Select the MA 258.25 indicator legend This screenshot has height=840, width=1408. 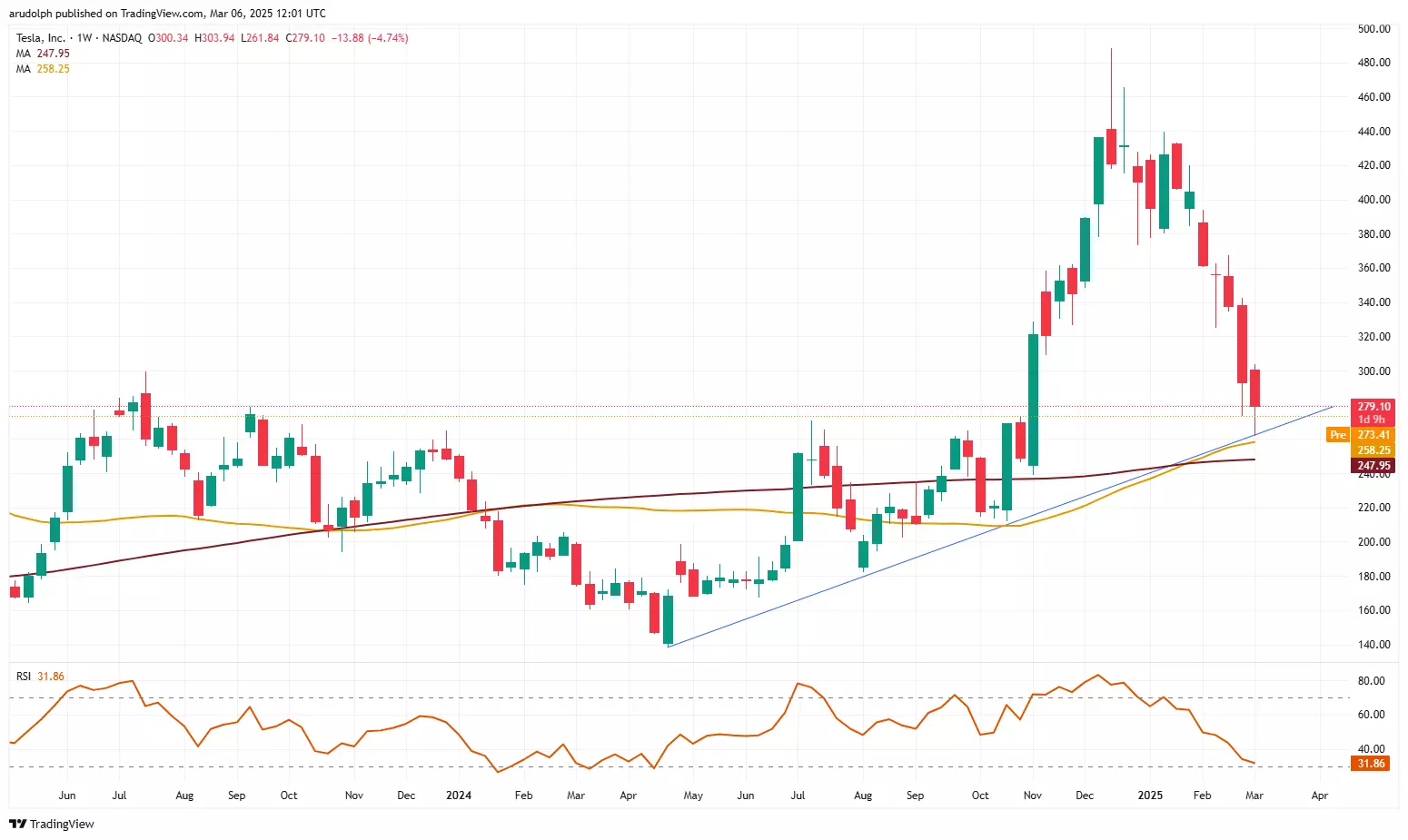43,69
